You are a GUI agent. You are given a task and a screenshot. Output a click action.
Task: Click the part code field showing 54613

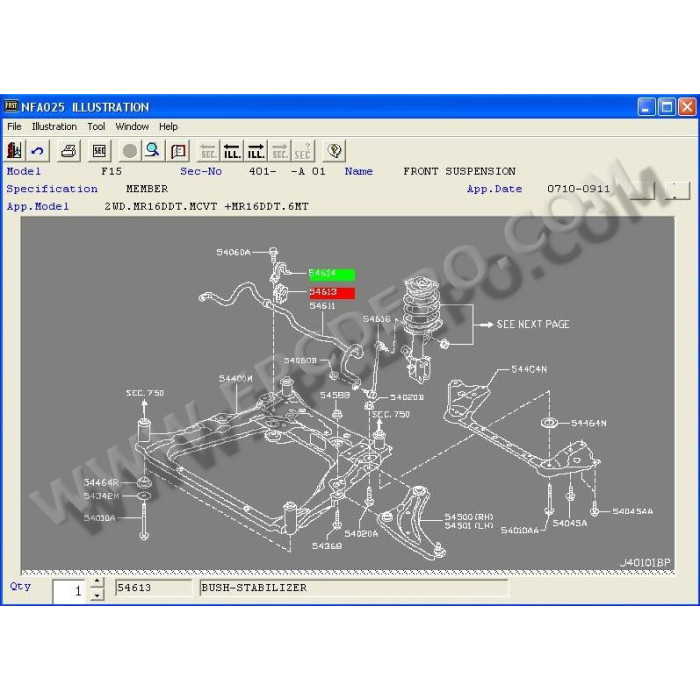(153, 588)
